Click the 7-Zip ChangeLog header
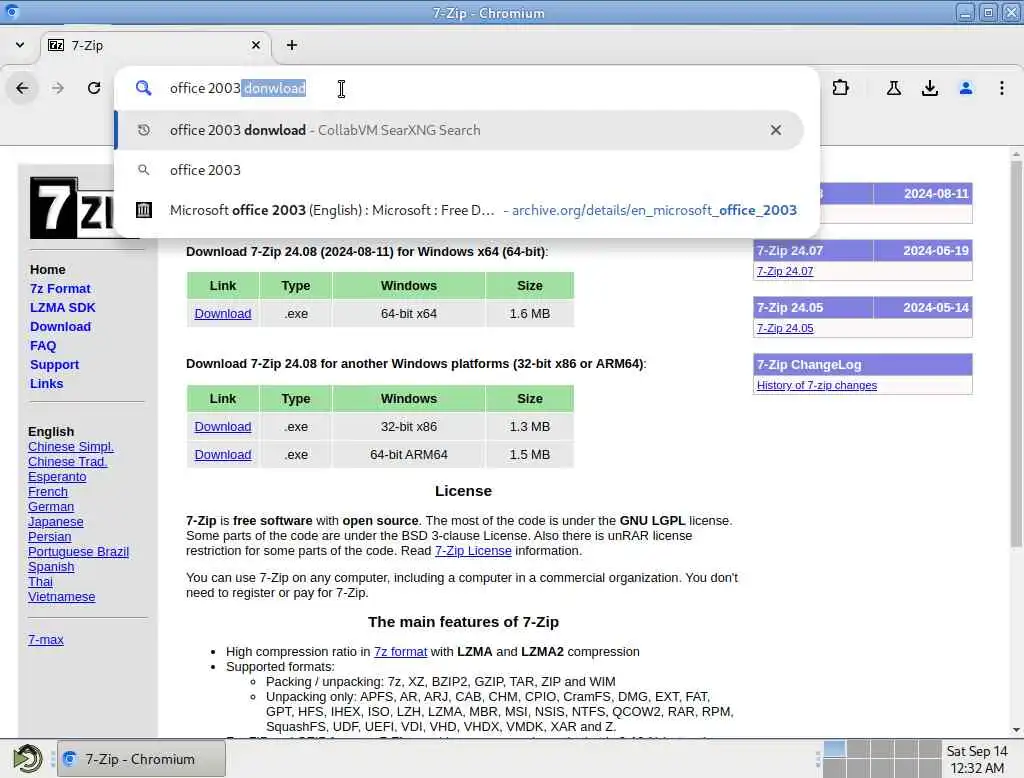 point(862,365)
